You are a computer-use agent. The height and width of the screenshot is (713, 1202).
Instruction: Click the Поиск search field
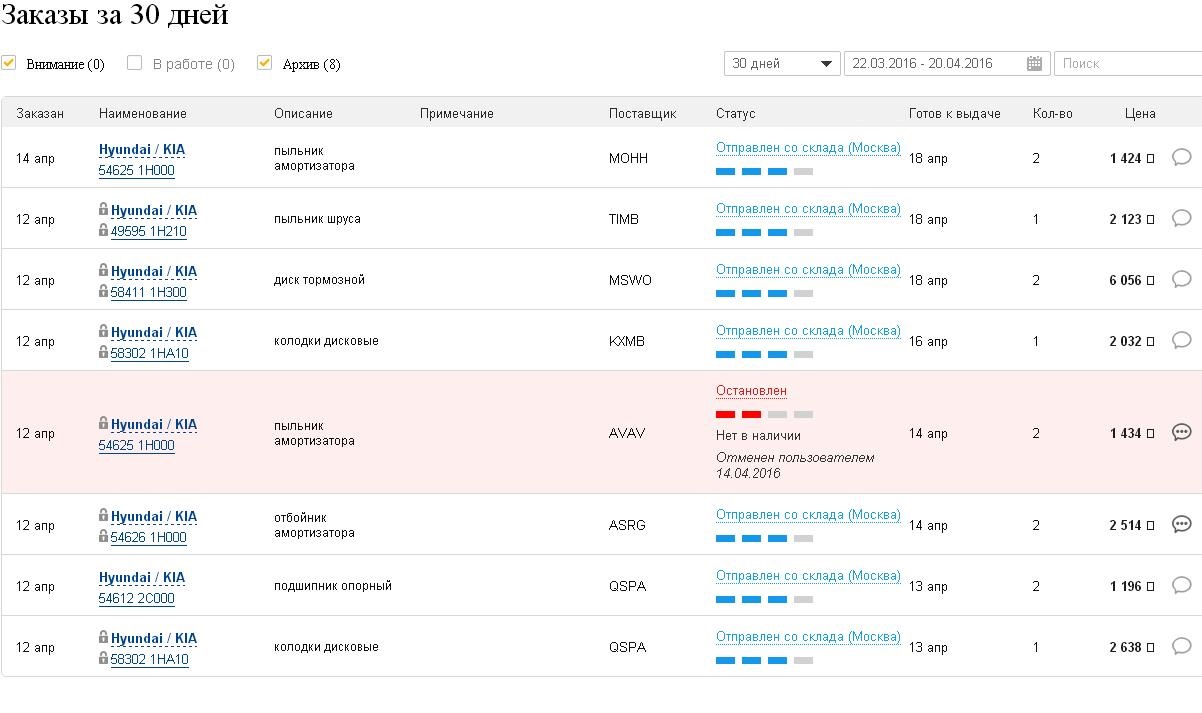coord(1126,64)
